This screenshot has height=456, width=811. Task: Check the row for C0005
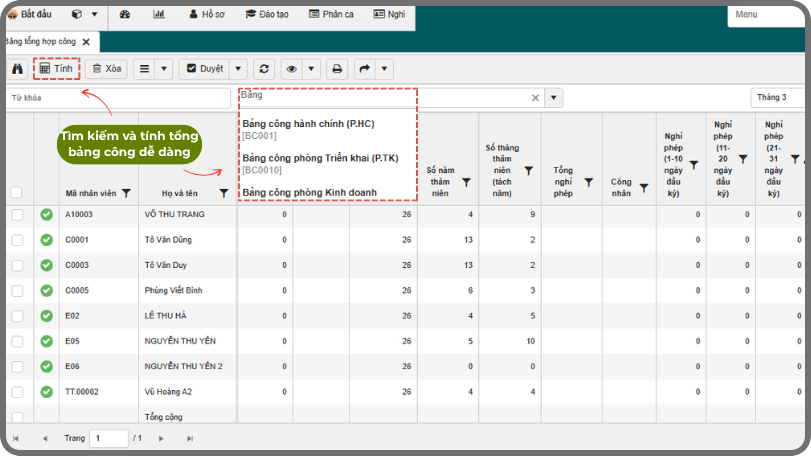(17, 291)
